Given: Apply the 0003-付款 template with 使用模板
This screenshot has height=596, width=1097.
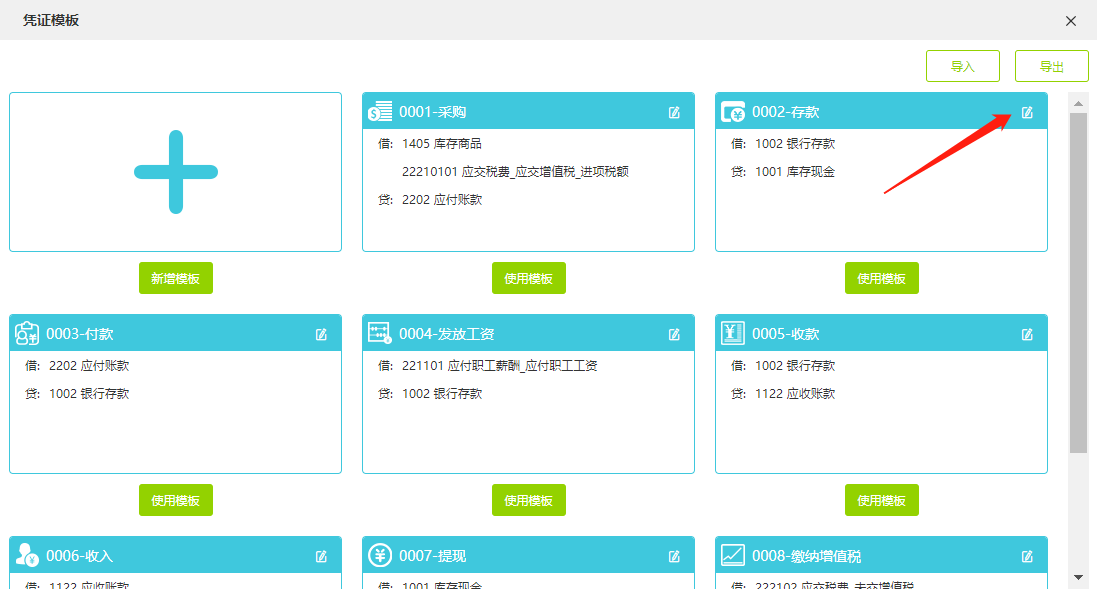Looking at the screenshot, I should (175, 500).
